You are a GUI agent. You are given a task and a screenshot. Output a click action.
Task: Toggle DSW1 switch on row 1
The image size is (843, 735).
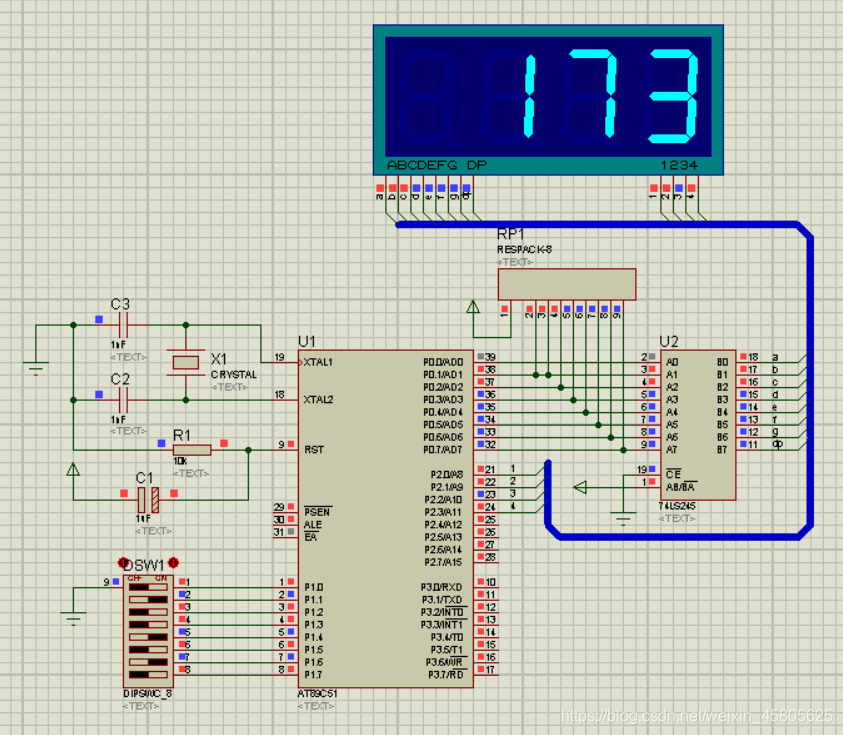148,587
